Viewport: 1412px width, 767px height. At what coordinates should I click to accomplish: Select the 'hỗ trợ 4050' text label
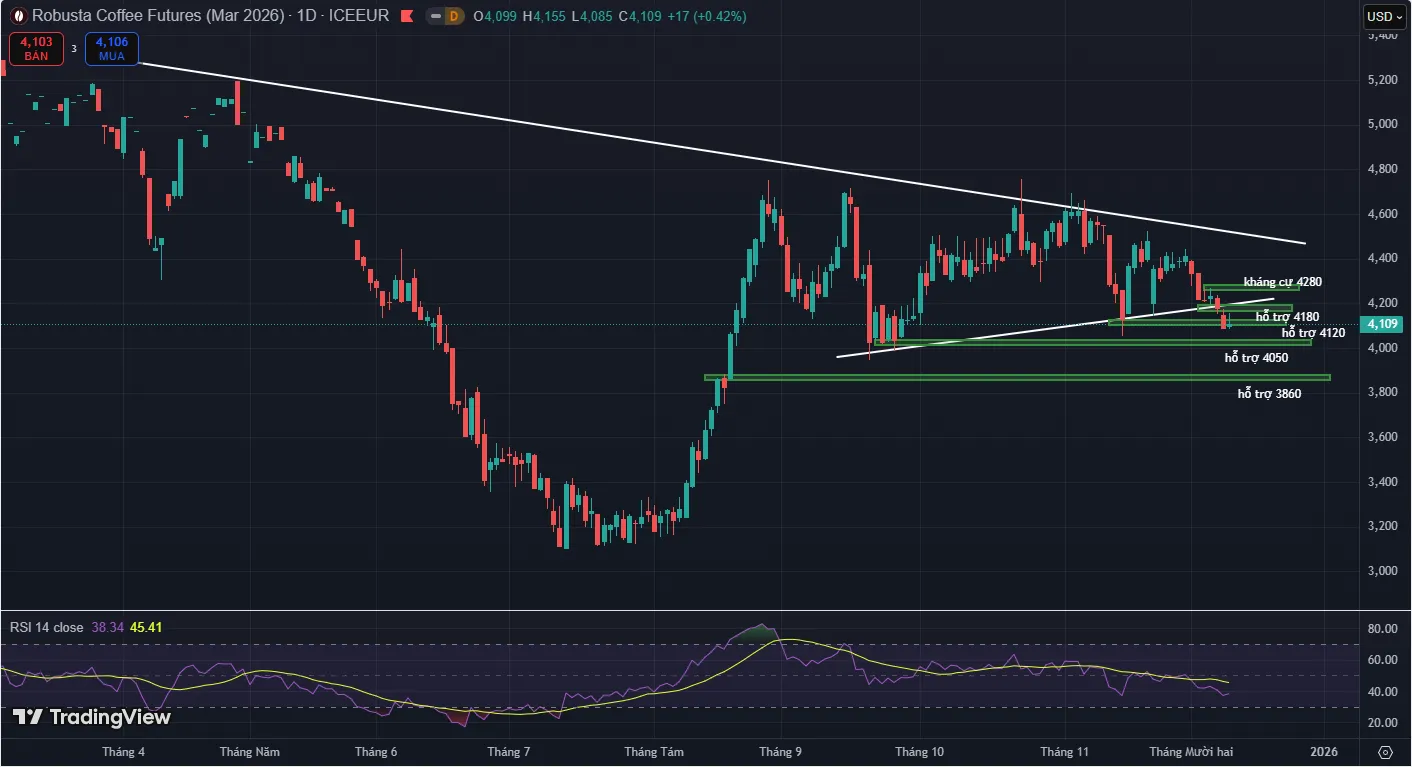(1256, 357)
